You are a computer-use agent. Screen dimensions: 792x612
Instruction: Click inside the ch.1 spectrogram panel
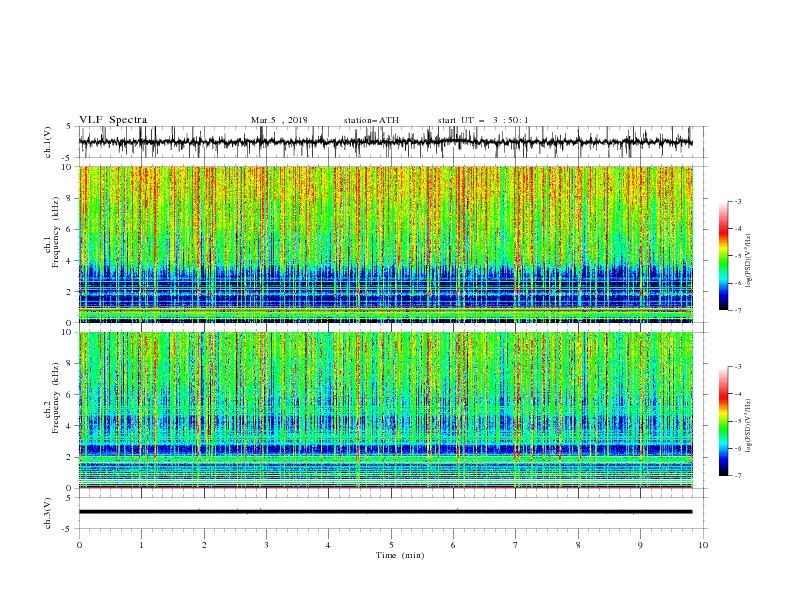coord(386,244)
